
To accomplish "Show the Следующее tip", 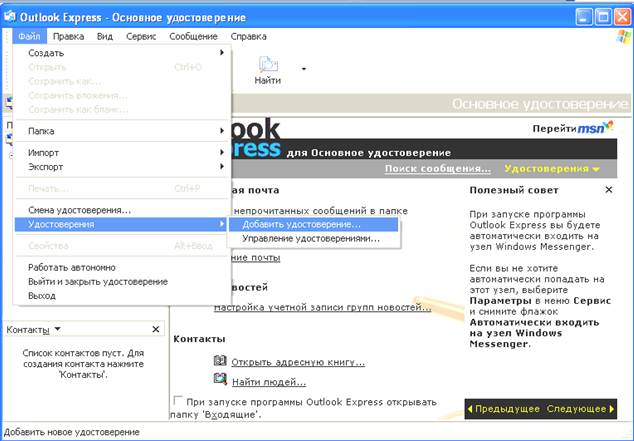I will (581, 409).
